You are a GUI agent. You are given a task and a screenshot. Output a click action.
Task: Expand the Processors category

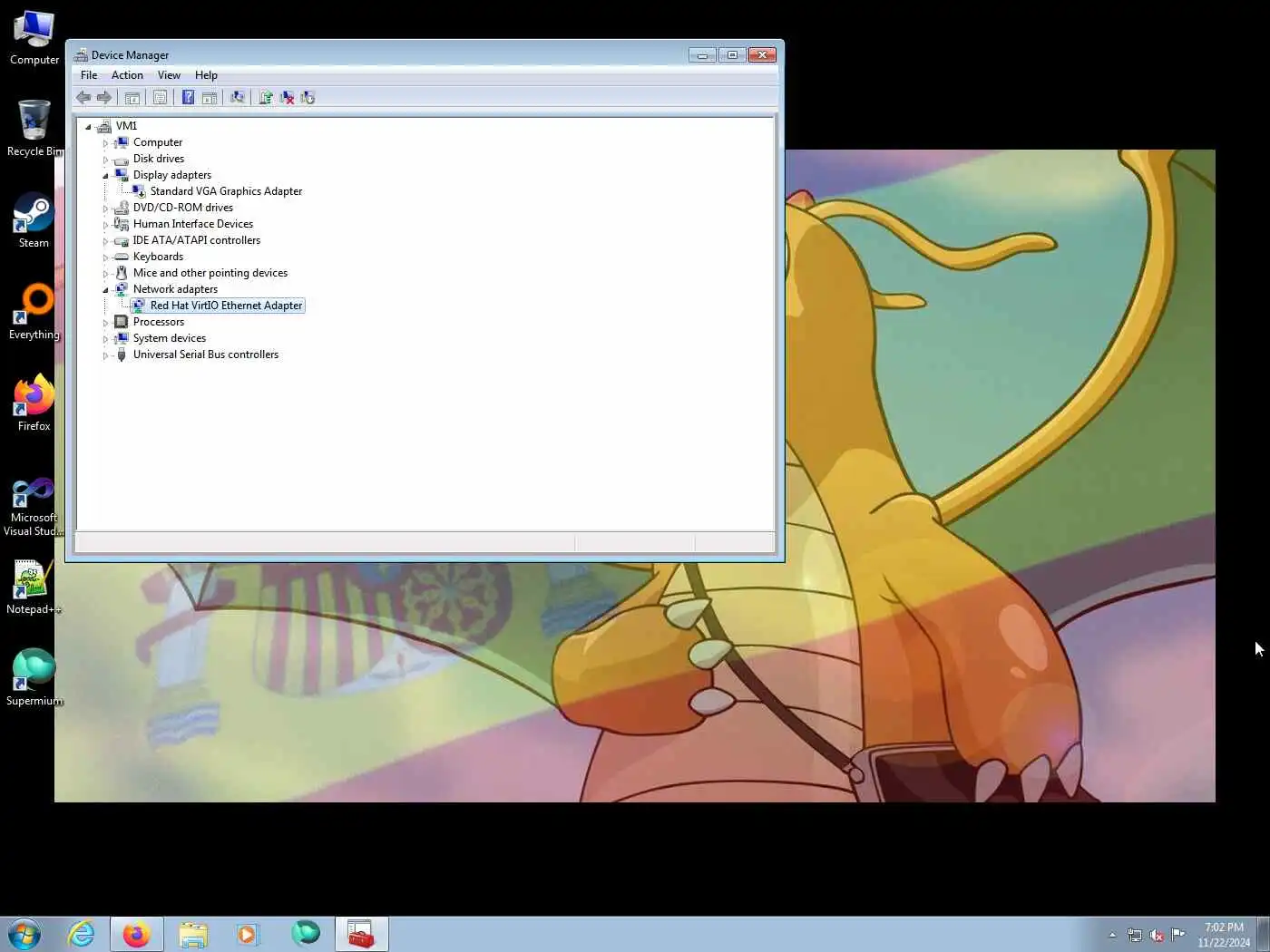pyautogui.click(x=105, y=323)
